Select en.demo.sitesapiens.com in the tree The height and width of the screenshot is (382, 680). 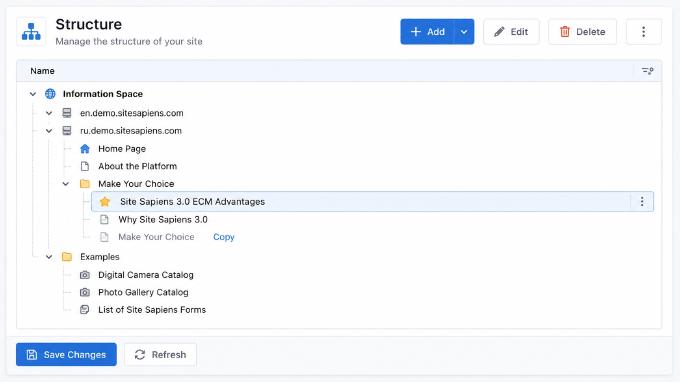(x=131, y=113)
